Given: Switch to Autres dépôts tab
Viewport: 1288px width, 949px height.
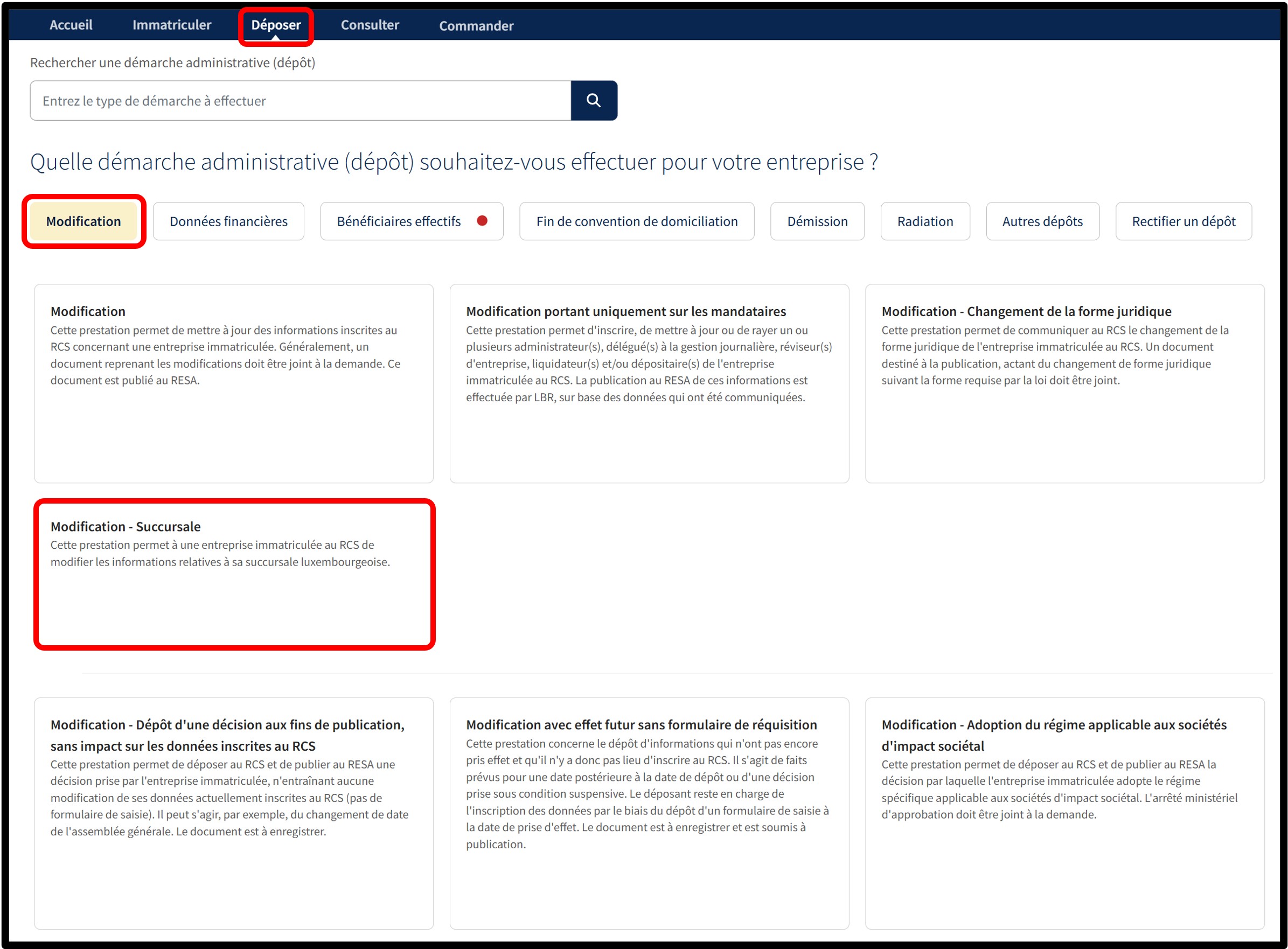Looking at the screenshot, I should (x=1042, y=221).
